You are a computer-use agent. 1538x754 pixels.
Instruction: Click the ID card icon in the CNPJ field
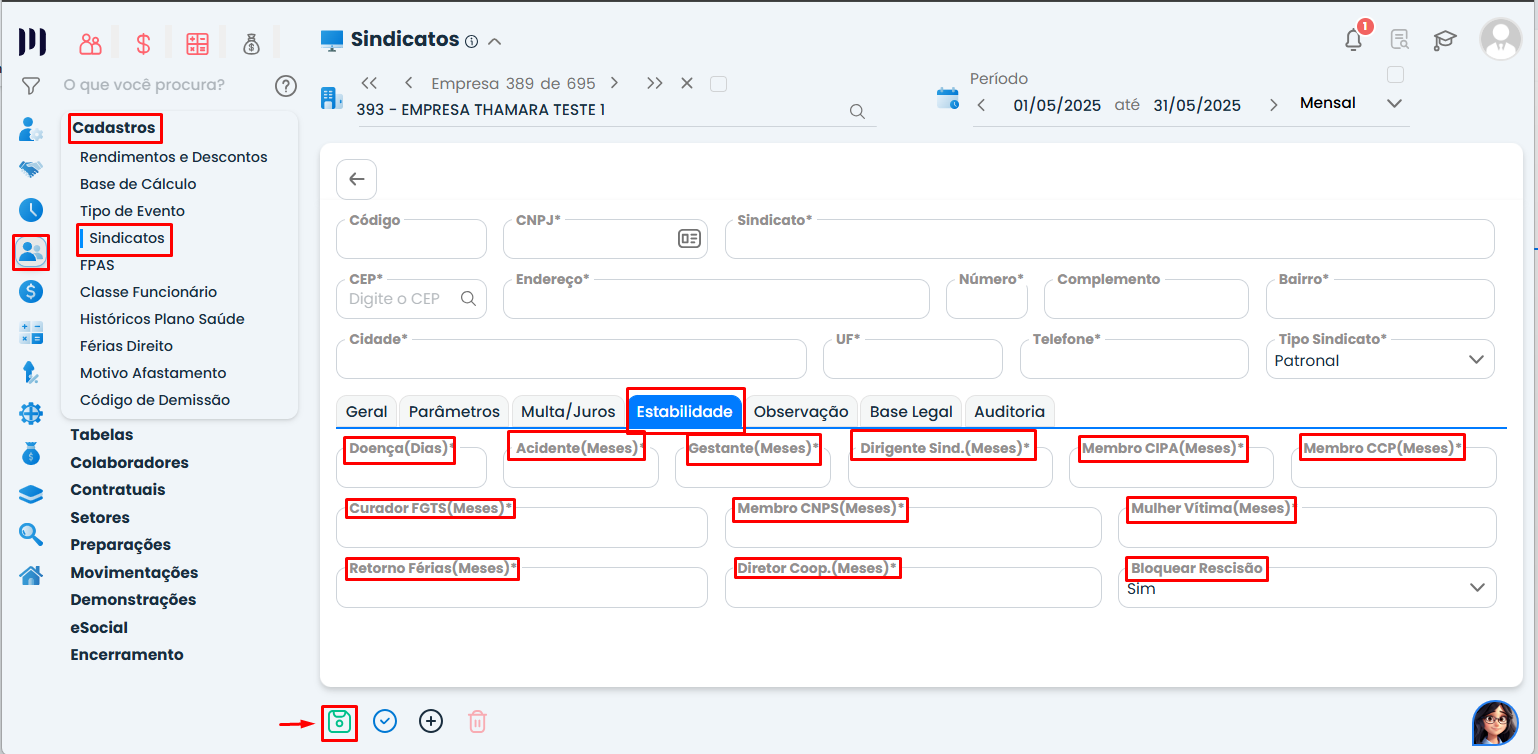689,238
